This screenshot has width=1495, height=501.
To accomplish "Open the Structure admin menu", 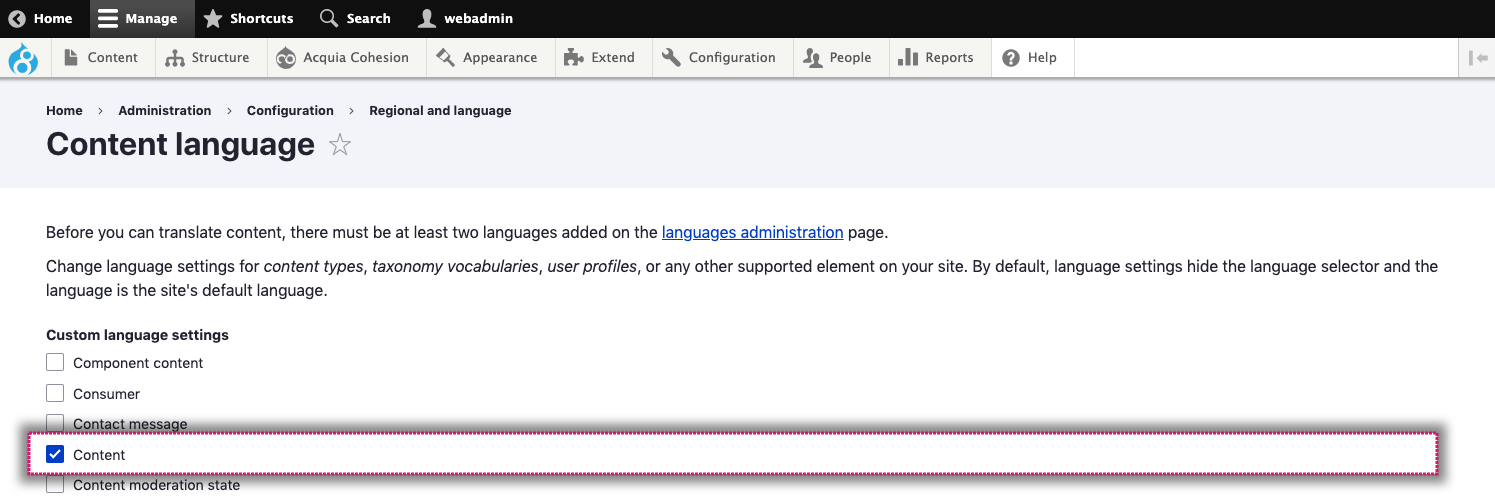I will pyautogui.click(x=208, y=58).
